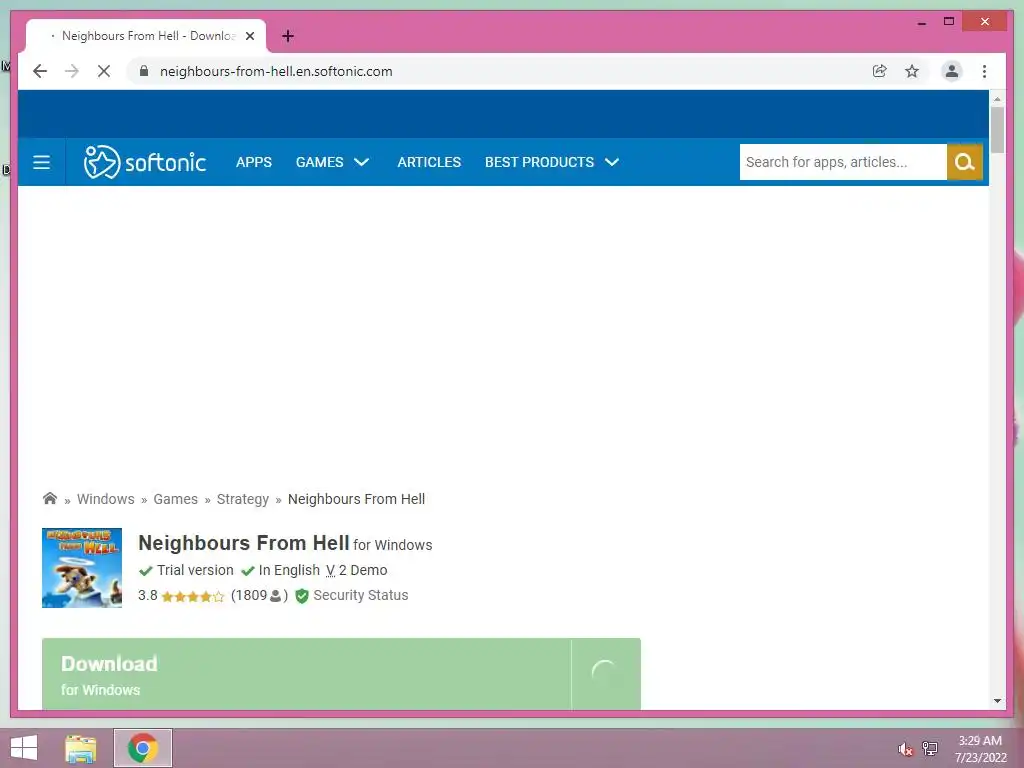The image size is (1024, 768).
Task: Click the Softonic logo
Action: [144, 162]
